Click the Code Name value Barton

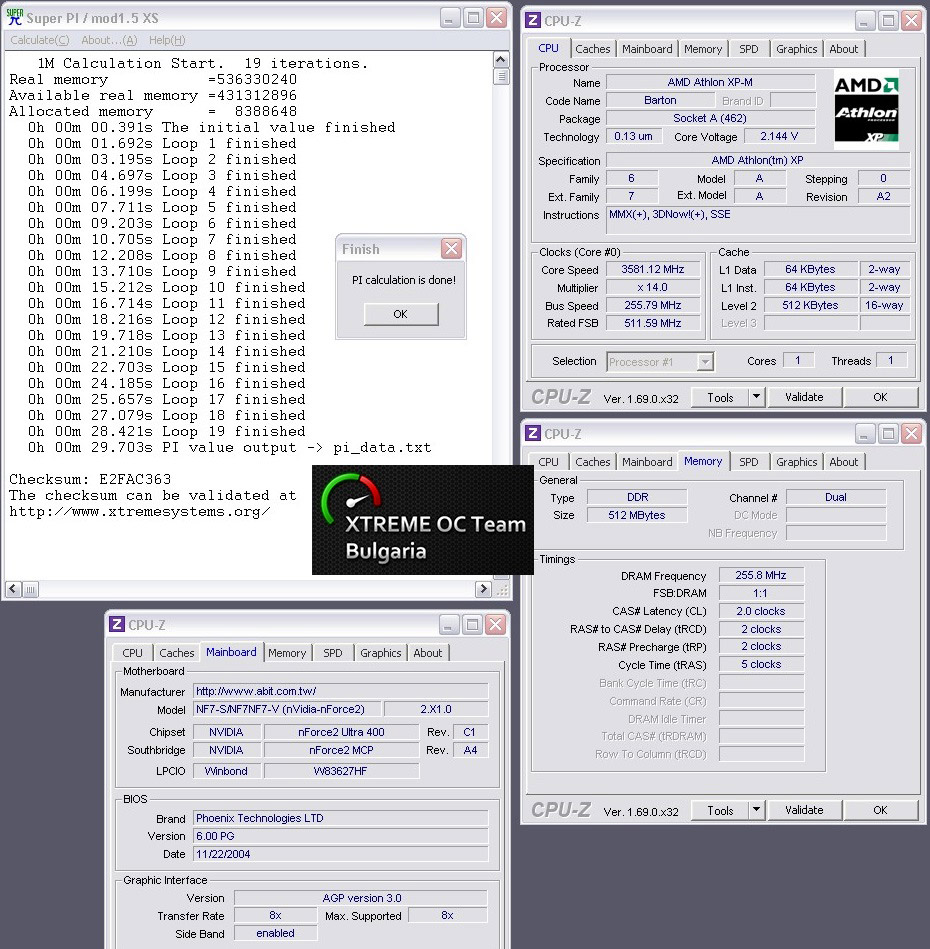[660, 100]
